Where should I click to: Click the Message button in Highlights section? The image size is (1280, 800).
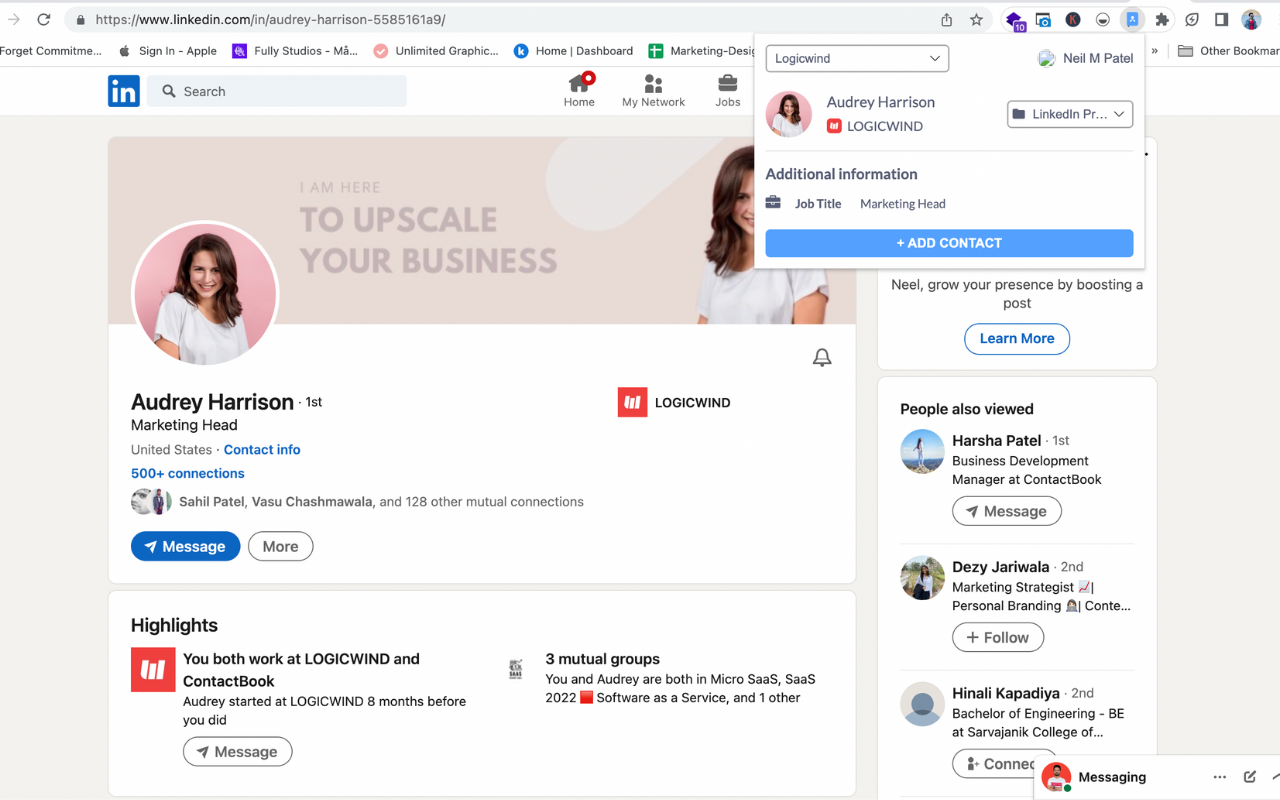[x=237, y=752]
